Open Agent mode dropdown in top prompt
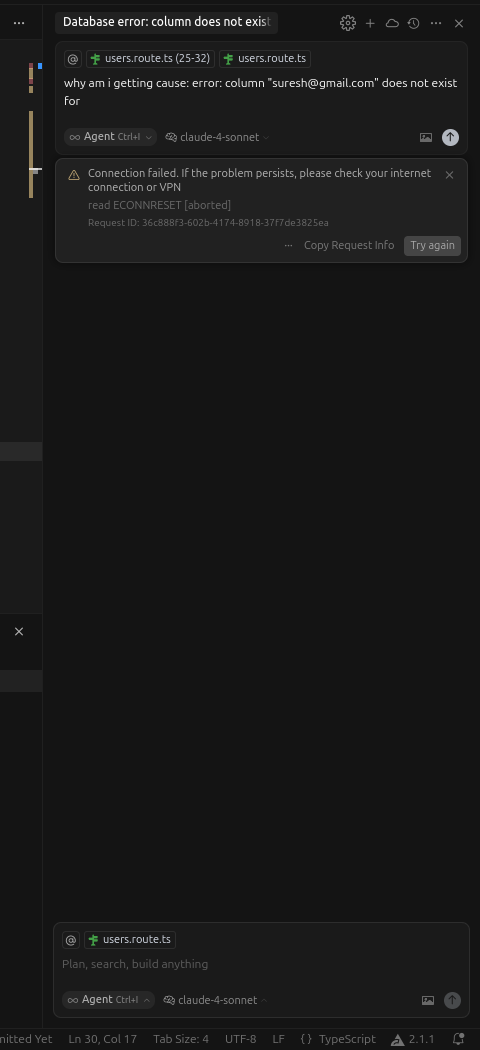This screenshot has height=1050, width=480. click(x=110, y=137)
